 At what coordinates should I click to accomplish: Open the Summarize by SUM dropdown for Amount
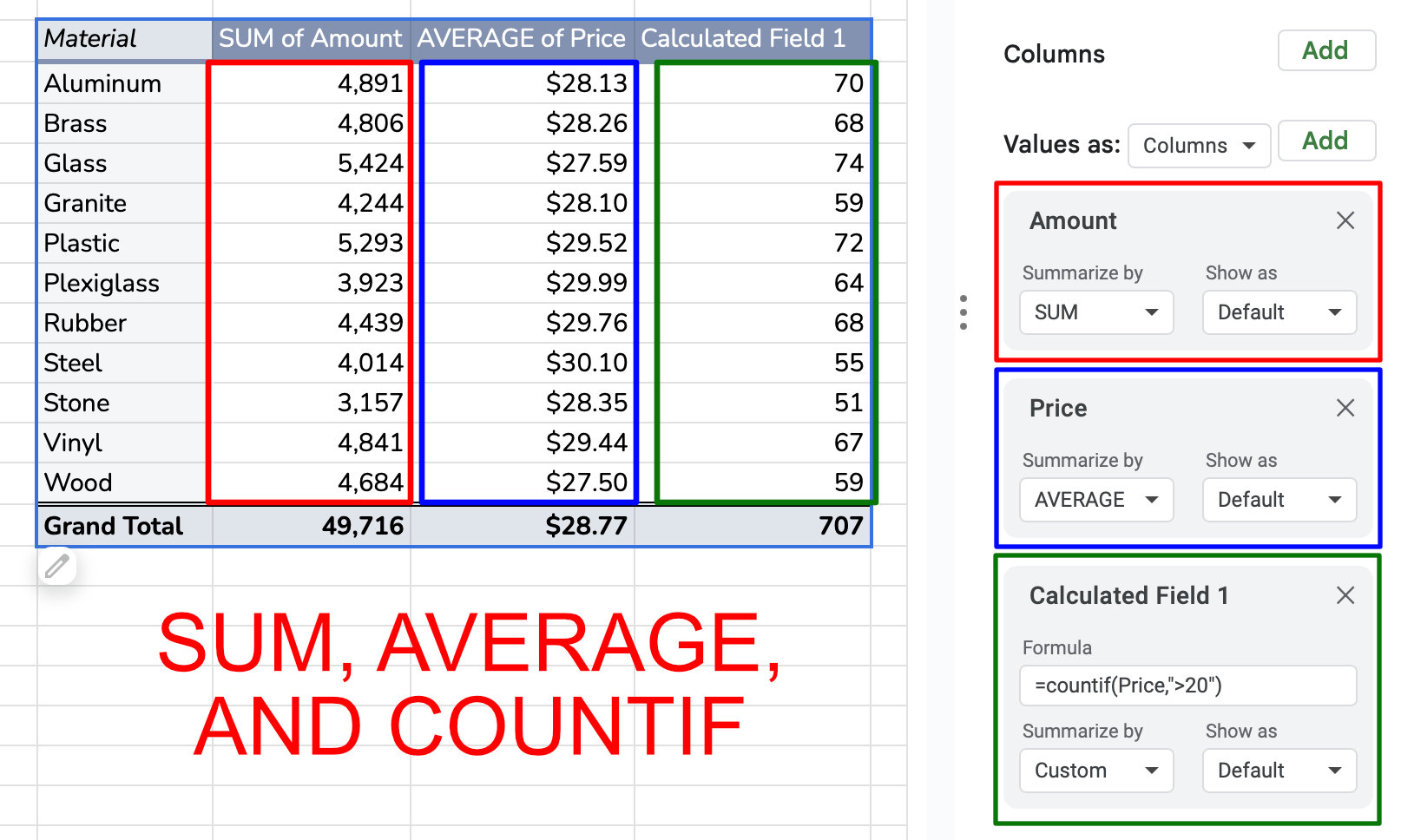tap(1095, 312)
